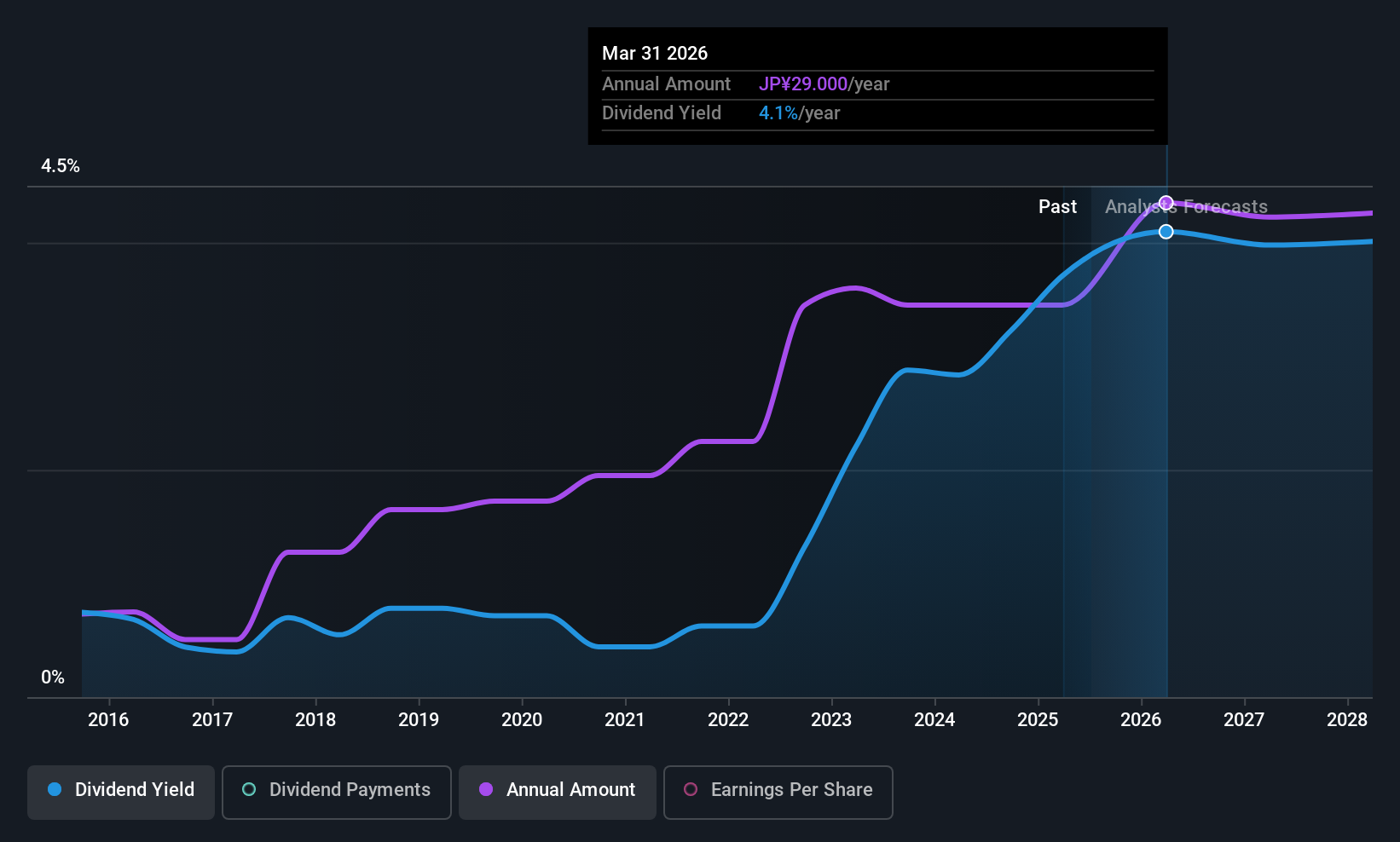Viewport: 1400px width, 842px height.
Task: Select the blue Dividend Yield data point
Action: 1166,232
